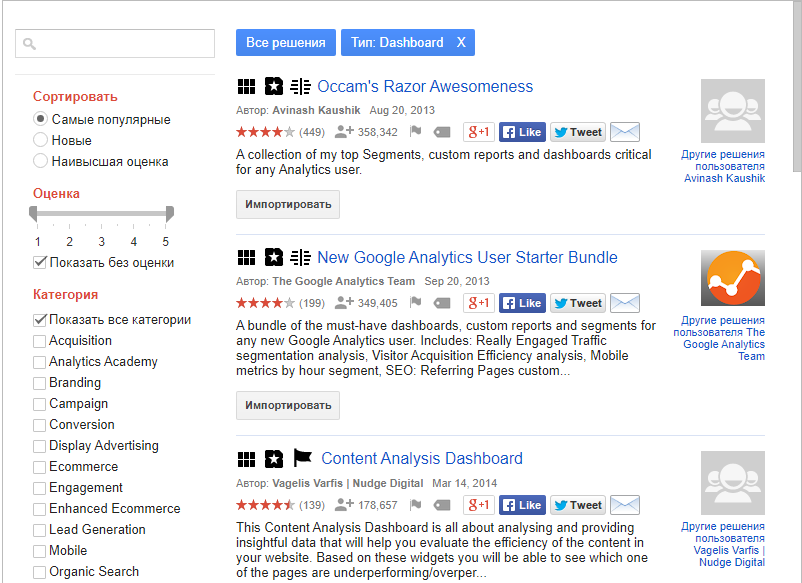
Task: Check the Ecommerce category
Action: coord(39,467)
